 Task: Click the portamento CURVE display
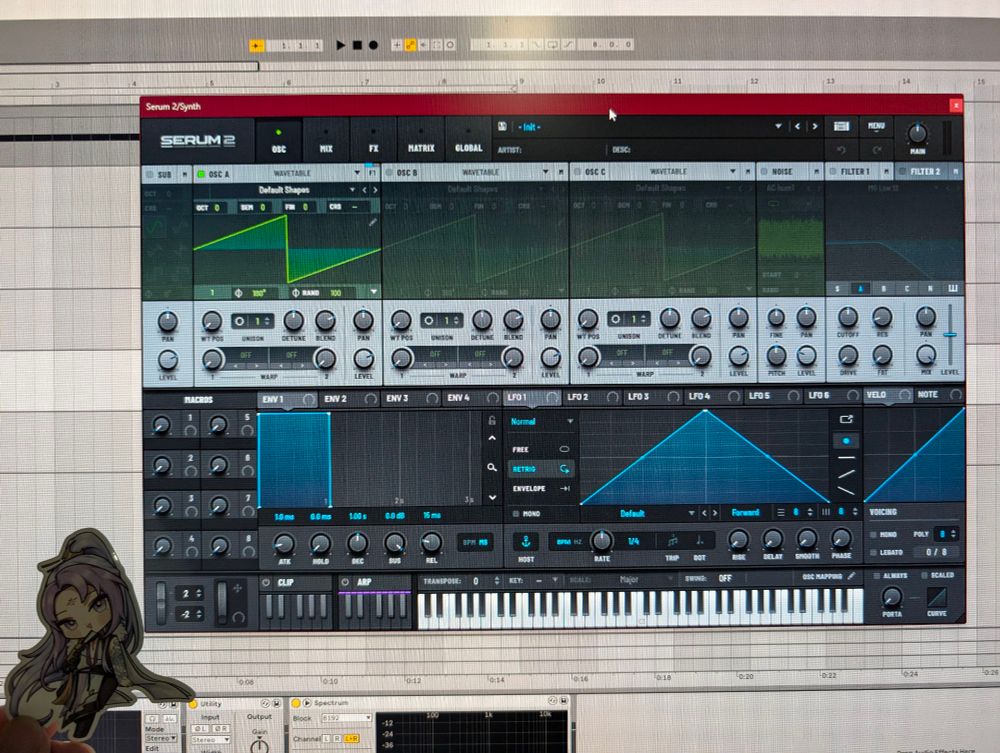[x=937, y=597]
